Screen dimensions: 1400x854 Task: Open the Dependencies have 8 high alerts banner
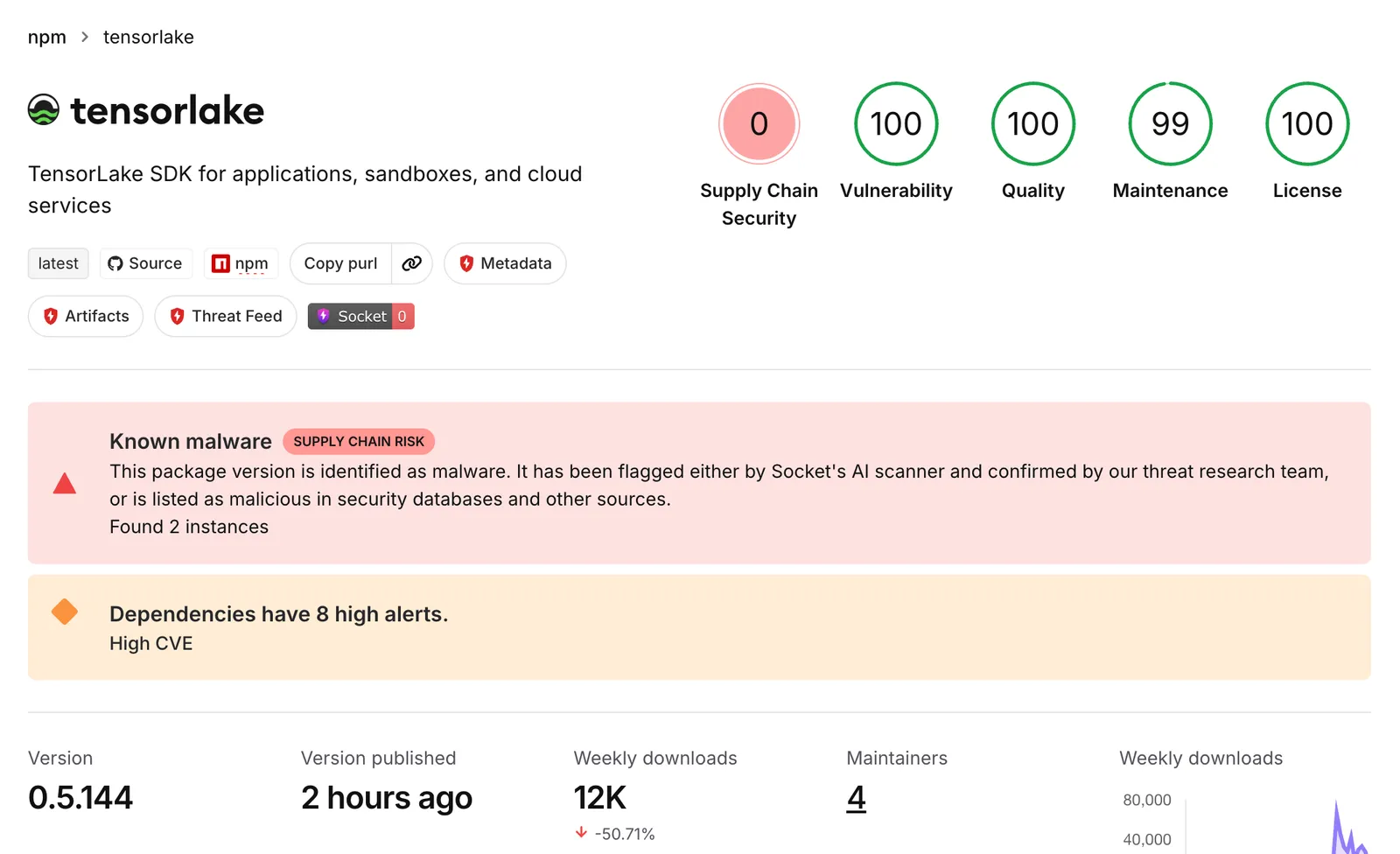tap(699, 627)
